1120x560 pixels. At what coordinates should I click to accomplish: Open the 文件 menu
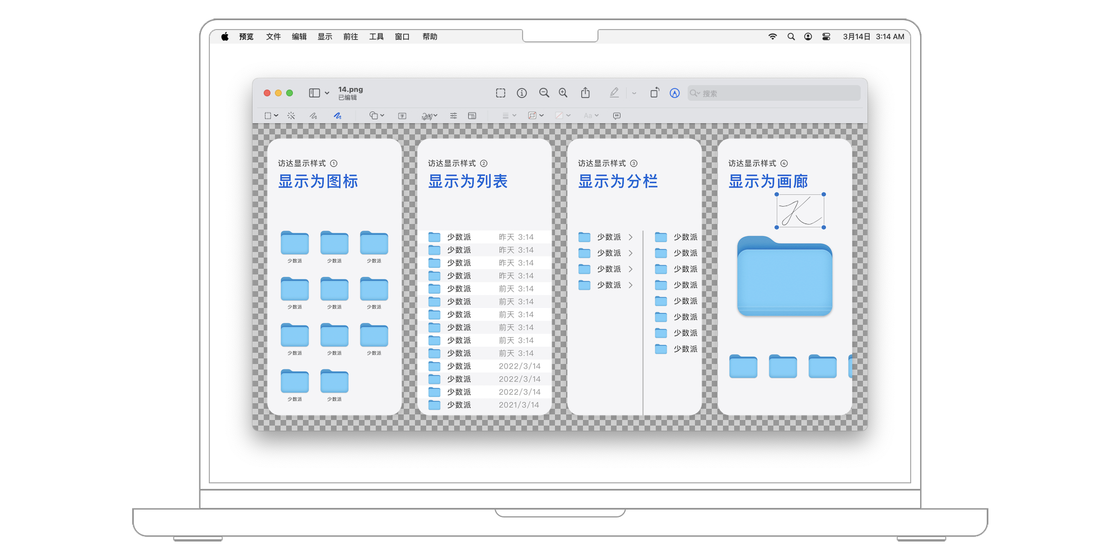click(273, 36)
